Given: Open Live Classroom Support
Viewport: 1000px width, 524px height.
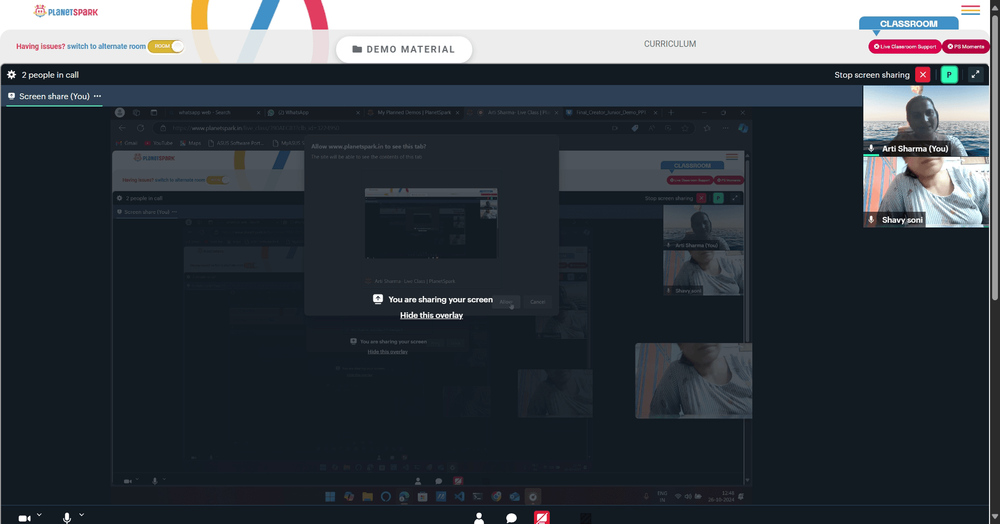Looking at the screenshot, I should click(x=904, y=47).
